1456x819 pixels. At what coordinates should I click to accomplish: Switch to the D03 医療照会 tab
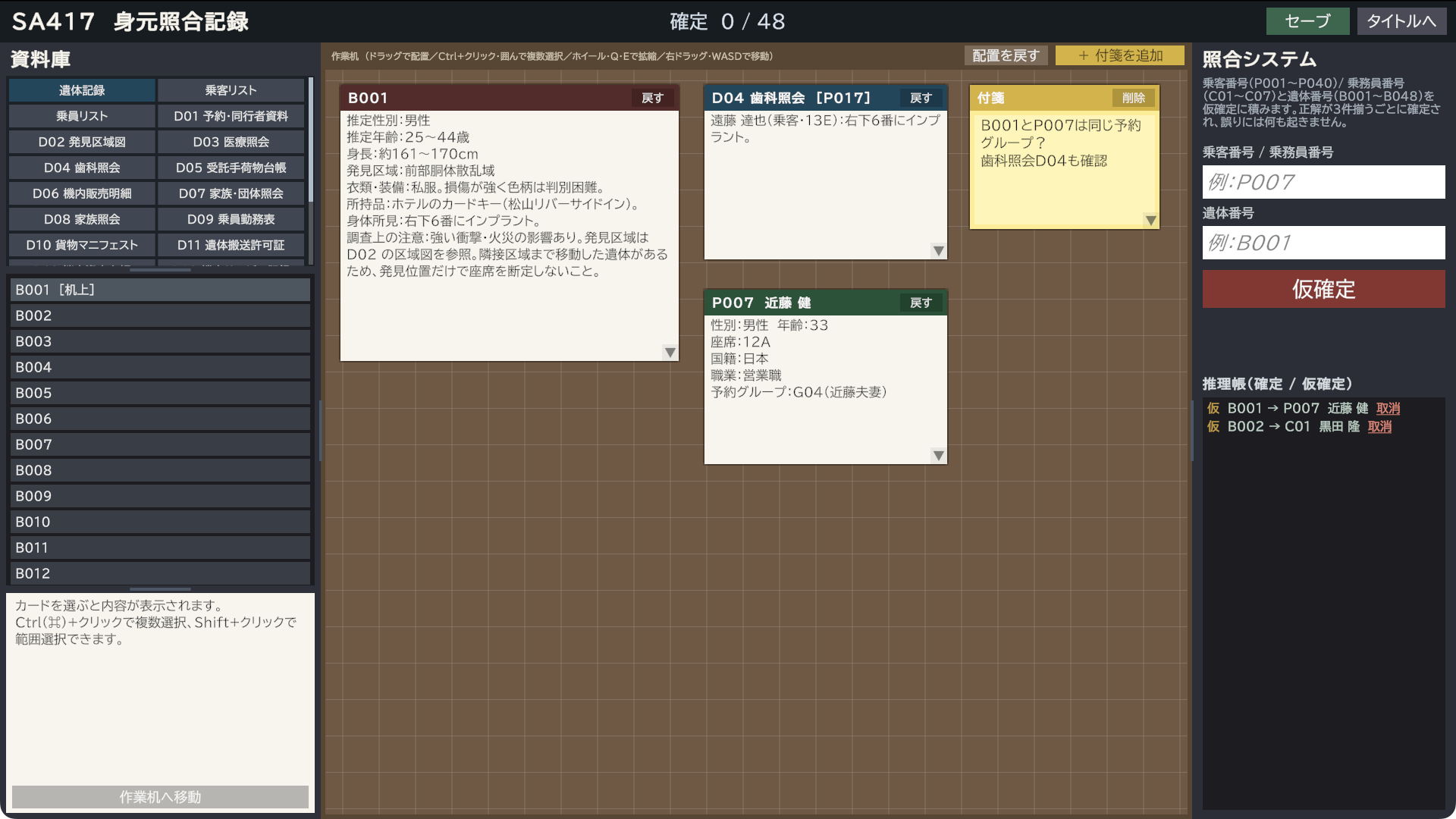pos(231,142)
